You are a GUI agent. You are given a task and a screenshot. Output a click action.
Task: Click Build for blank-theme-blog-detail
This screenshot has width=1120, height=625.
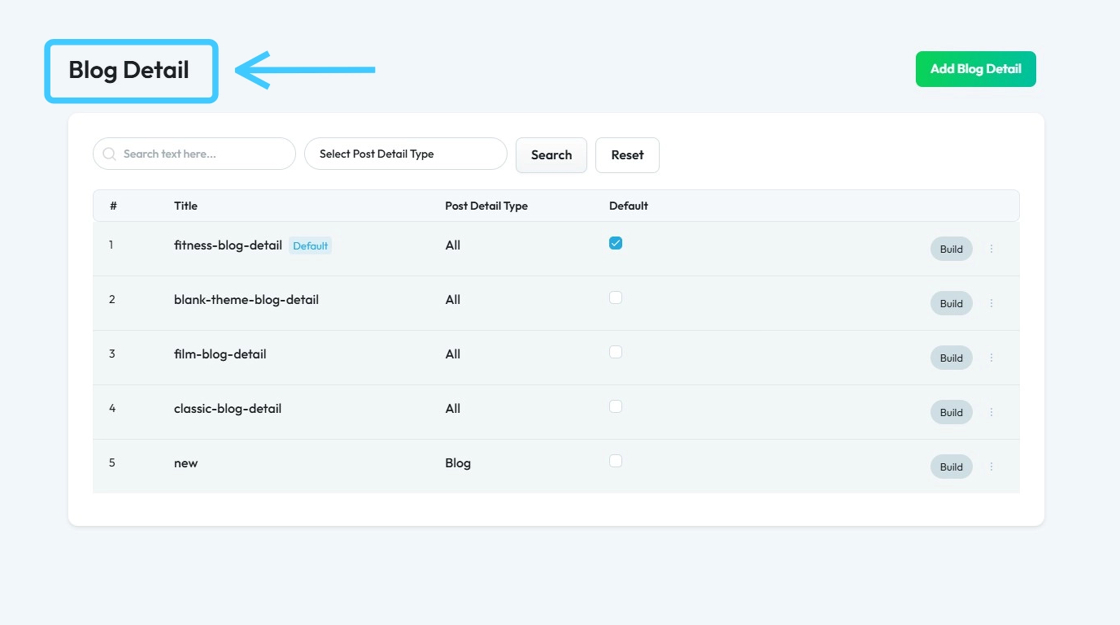[951, 303]
